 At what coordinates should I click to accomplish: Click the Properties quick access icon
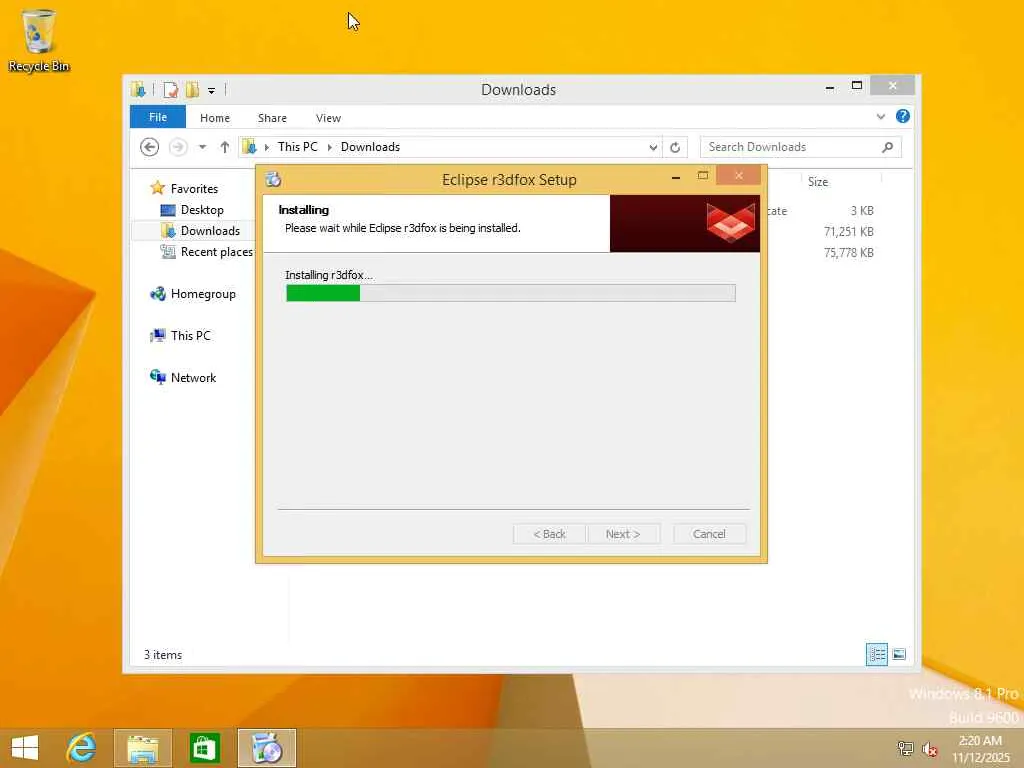coord(170,89)
